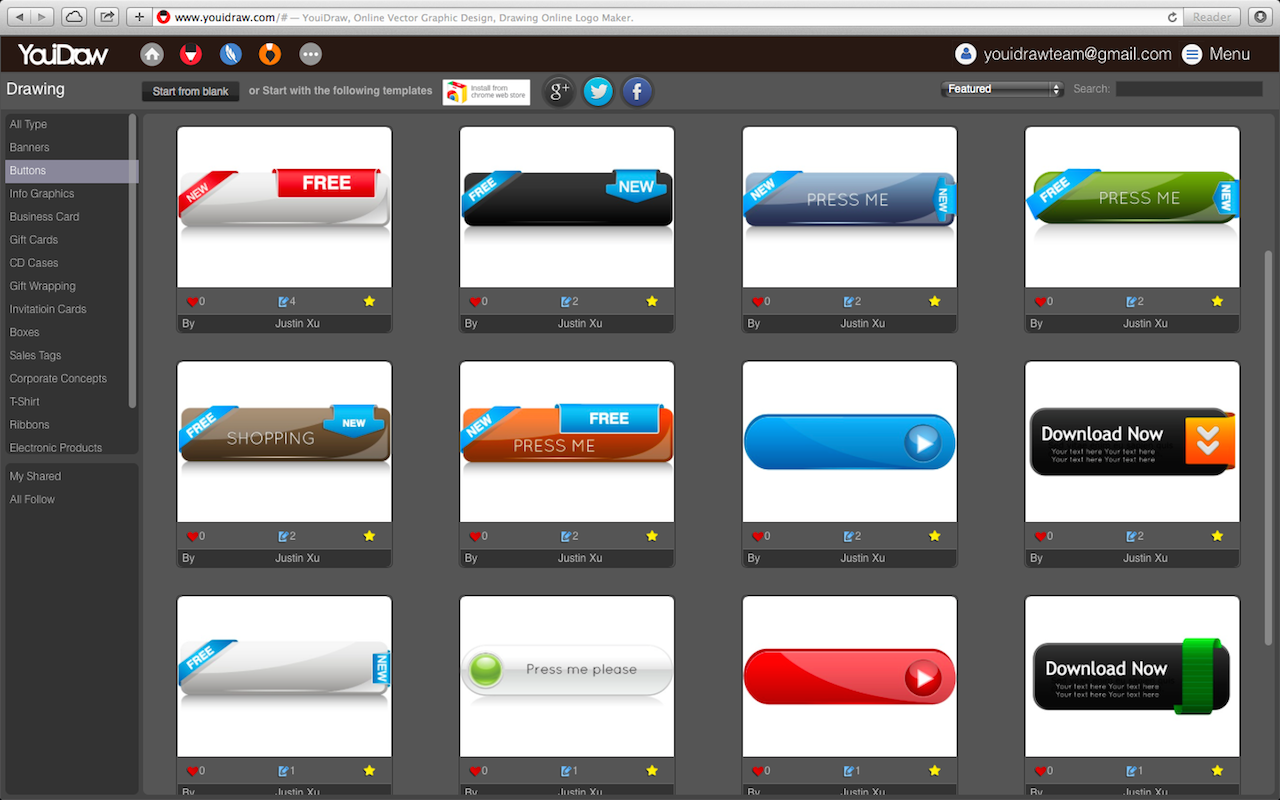Open red FREE button template thumbnail
The width and height of the screenshot is (1280, 800).
pyautogui.click(x=284, y=207)
